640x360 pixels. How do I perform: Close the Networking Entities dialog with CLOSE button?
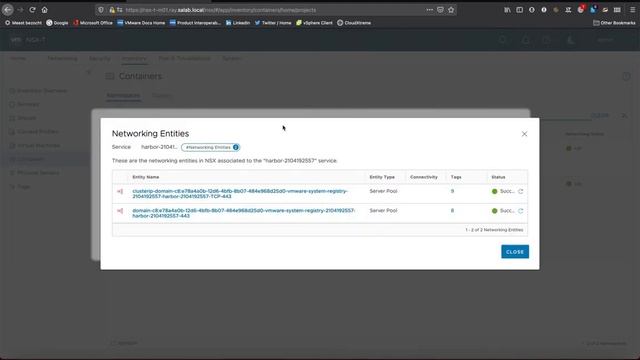515,252
